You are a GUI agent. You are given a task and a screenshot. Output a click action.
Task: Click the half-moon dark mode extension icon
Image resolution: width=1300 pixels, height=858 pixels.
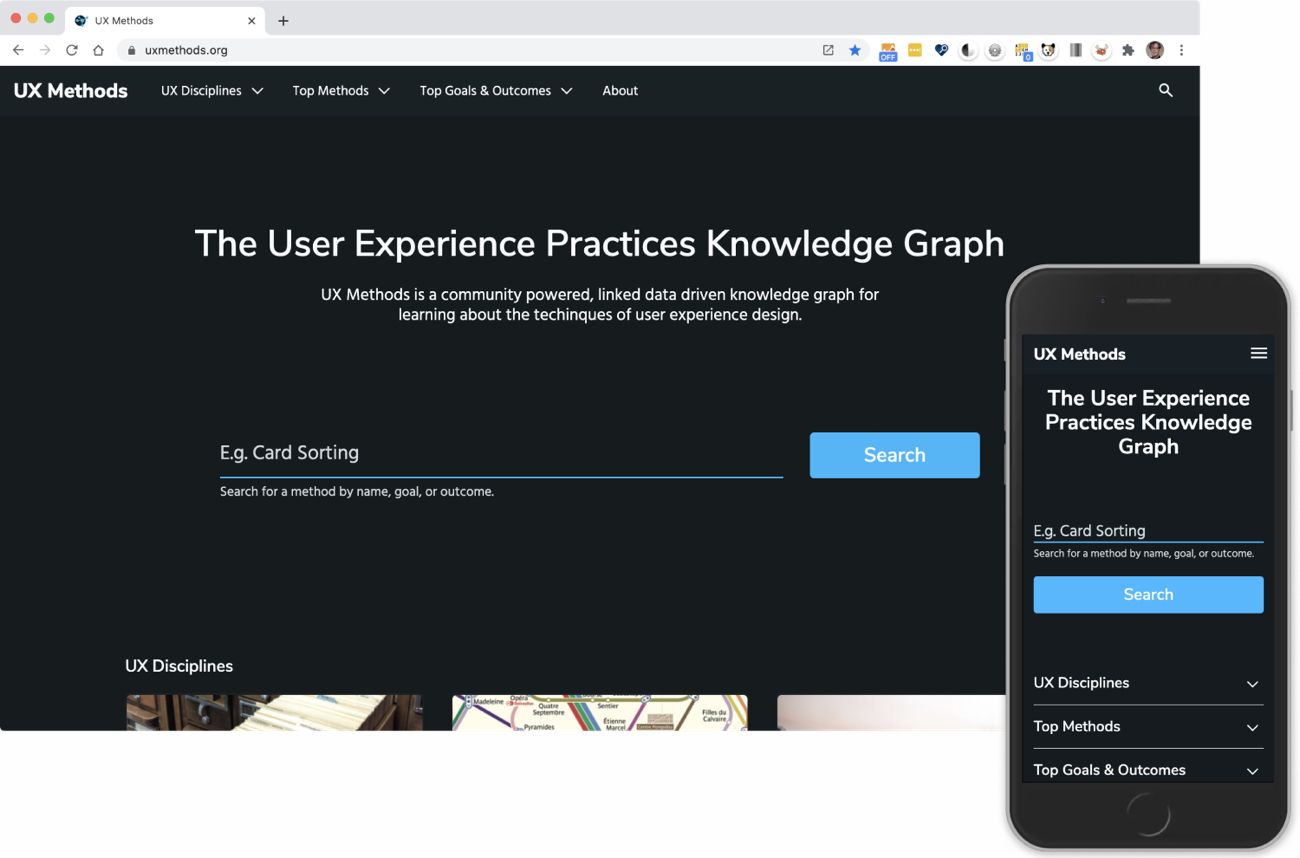click(x=968, y=50)
